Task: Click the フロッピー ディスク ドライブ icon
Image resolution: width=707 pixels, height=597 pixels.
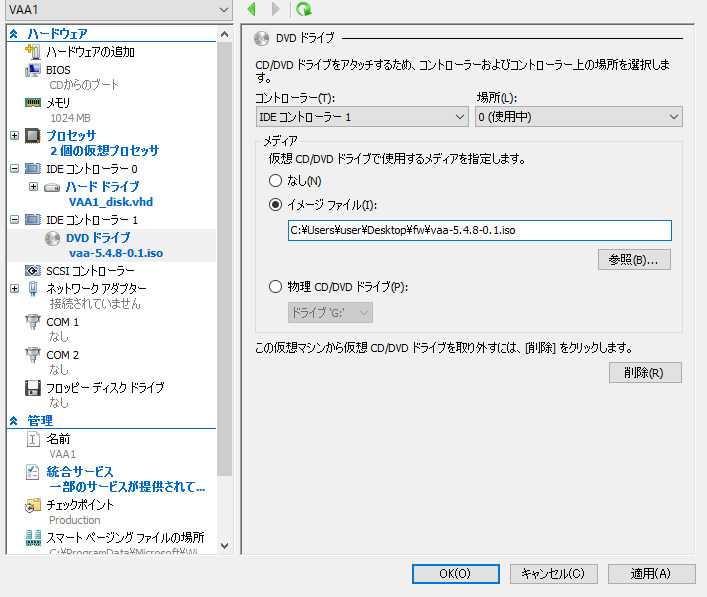Action: (x=32, y=387)
